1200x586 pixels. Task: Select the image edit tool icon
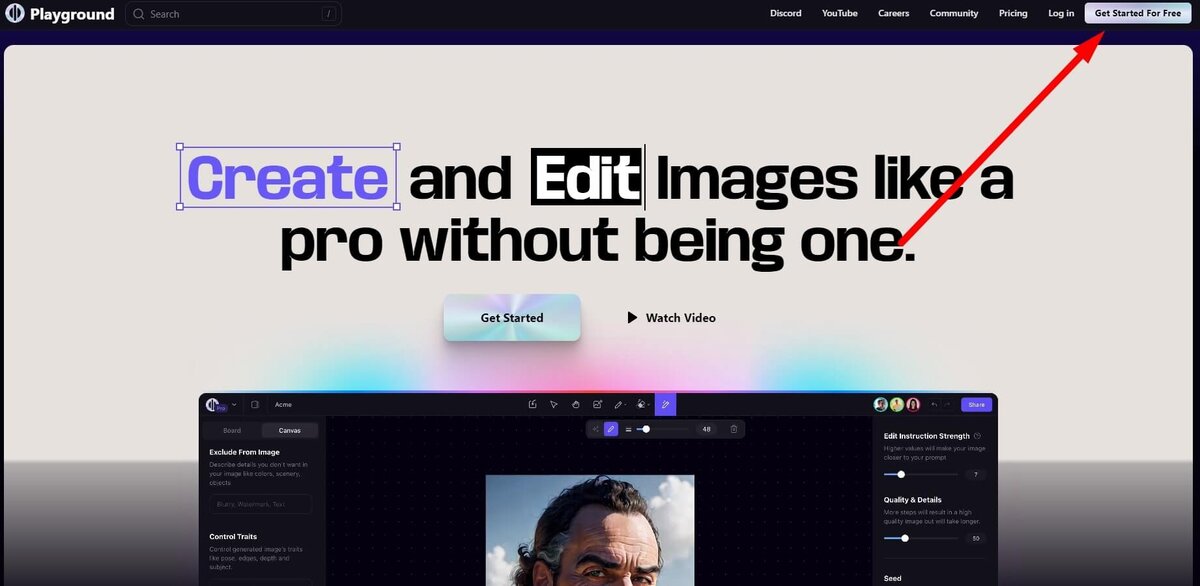tap(597, 404)
